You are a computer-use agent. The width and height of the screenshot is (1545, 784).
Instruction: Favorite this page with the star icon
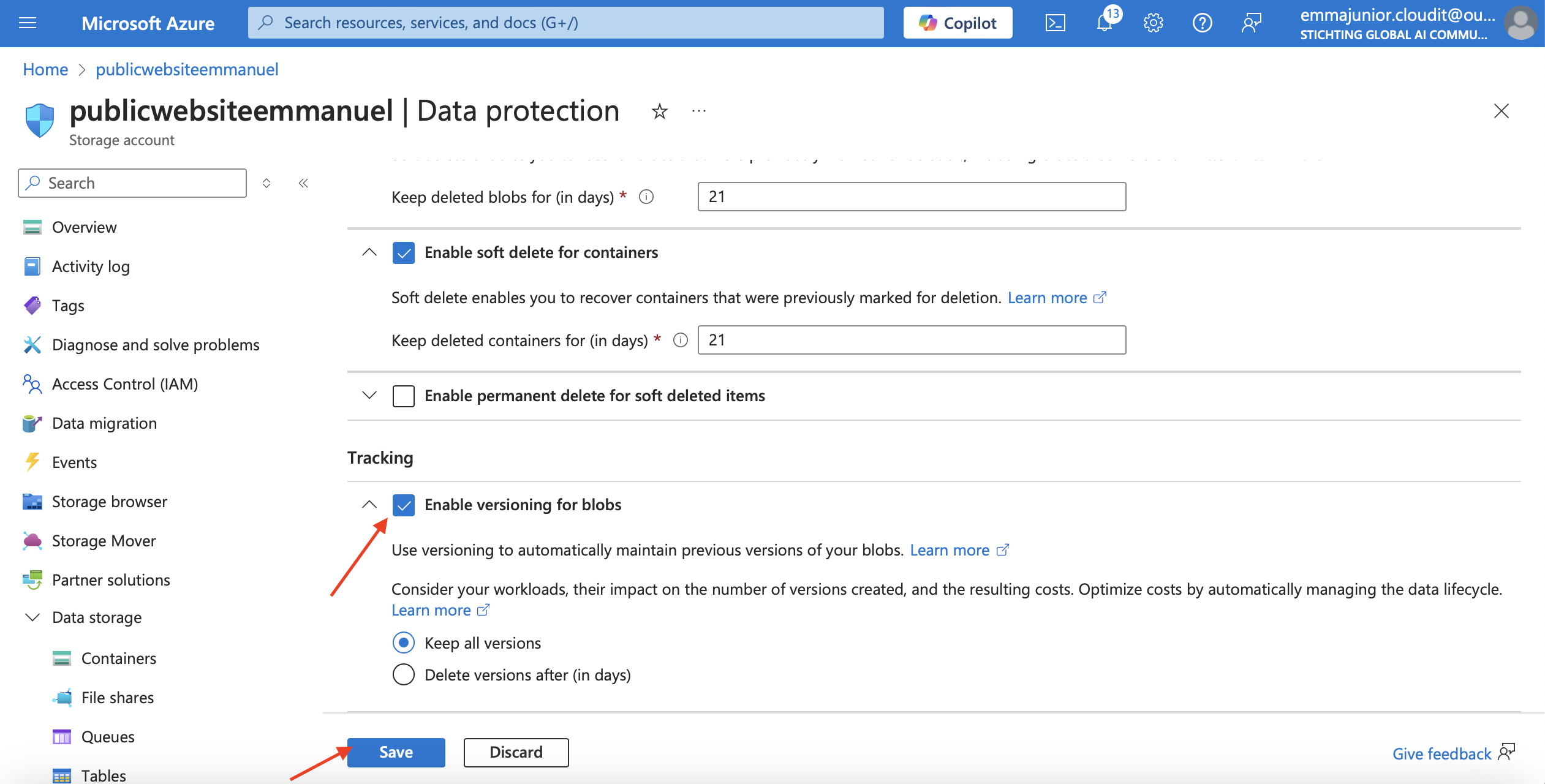pos(659,111)
